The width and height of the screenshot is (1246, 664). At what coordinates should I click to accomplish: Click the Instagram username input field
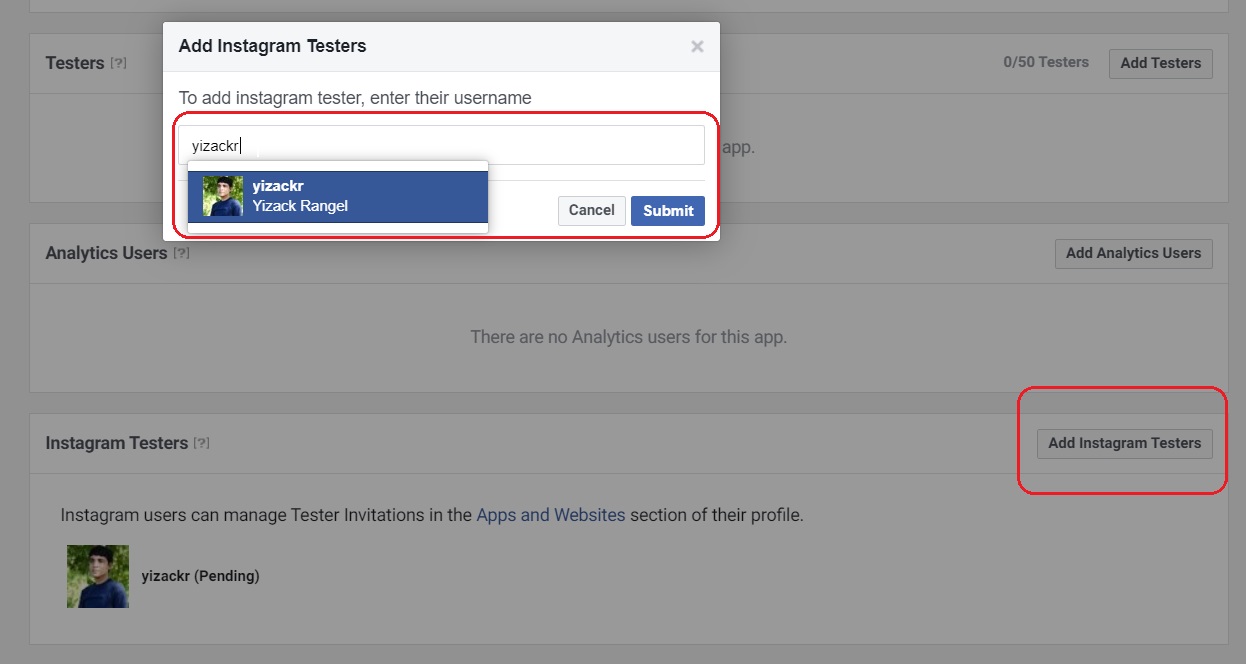click(441, 145)
